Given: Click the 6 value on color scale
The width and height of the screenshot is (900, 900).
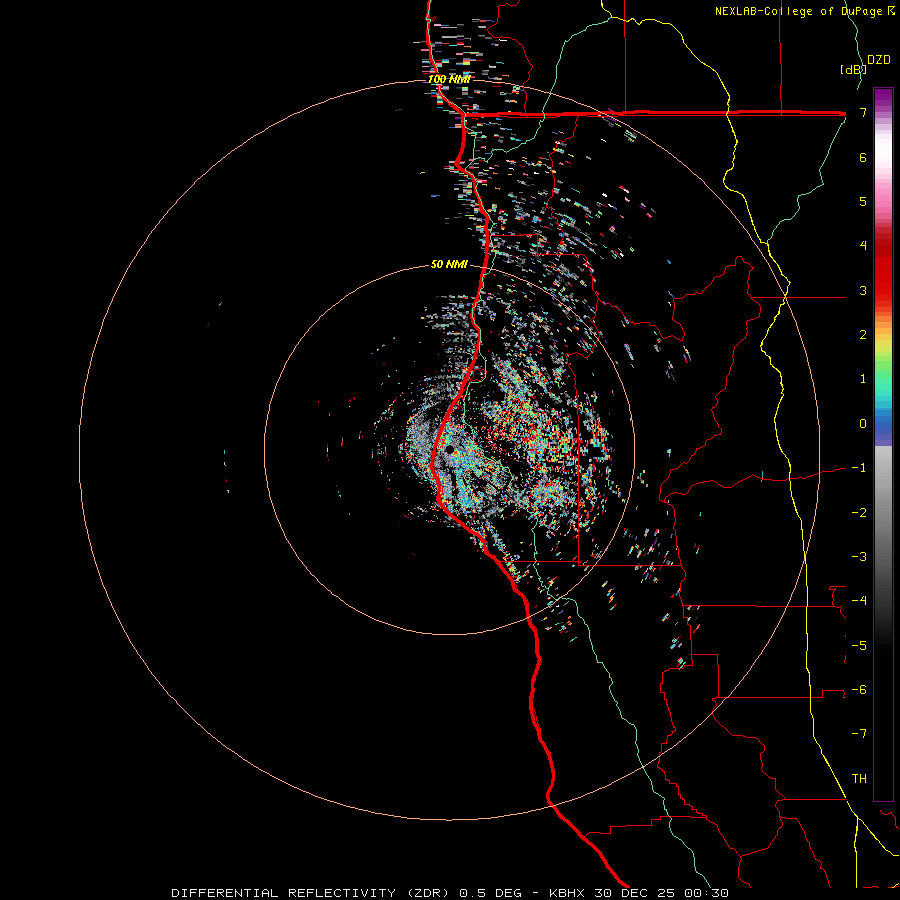Looking at the screenshot, I should point(863,157).
